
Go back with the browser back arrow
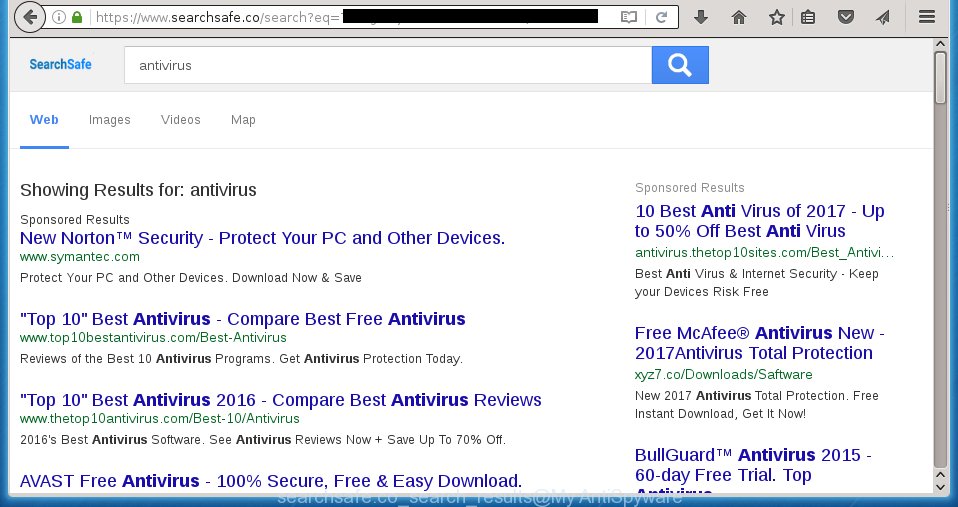[x=29, y=17]
